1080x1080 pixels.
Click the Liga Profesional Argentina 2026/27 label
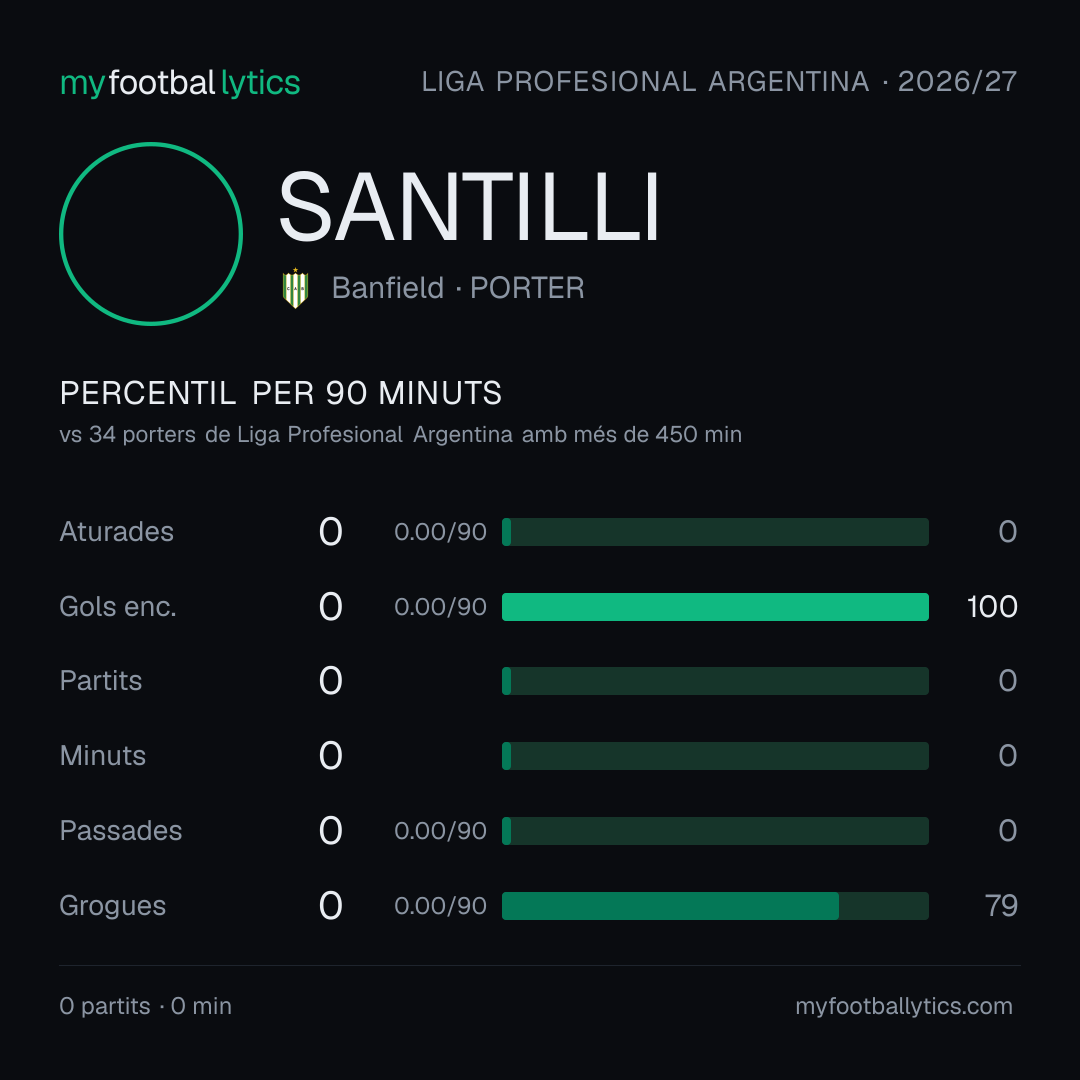pos(719,82)
